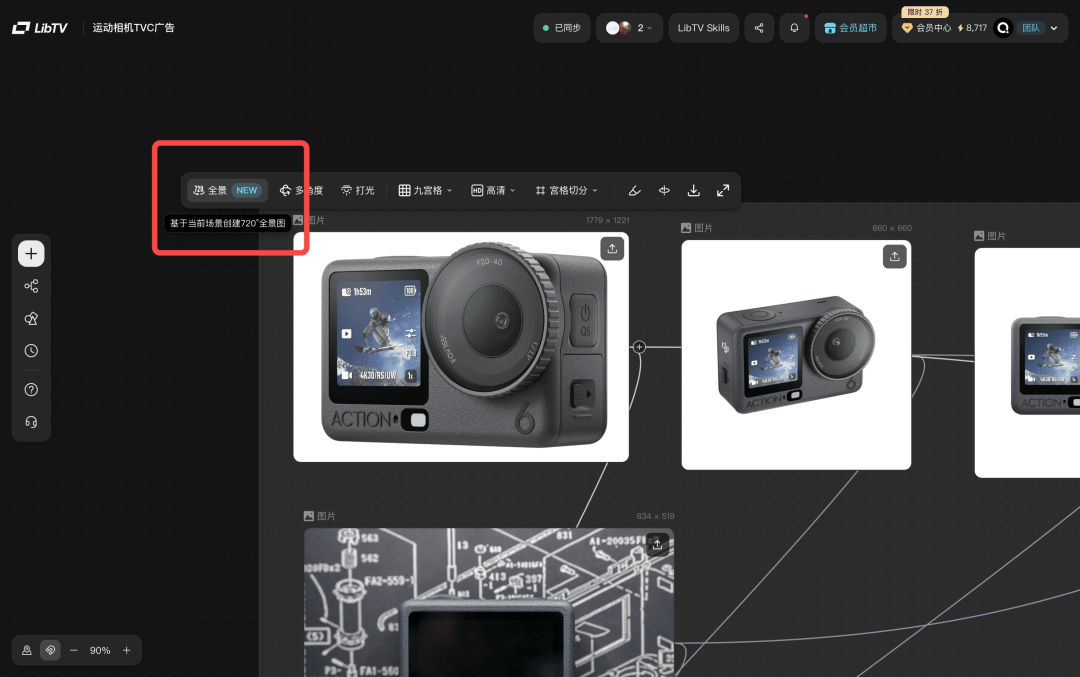
Task: Select the blueprint schematic image
Action: coord(489,603)
